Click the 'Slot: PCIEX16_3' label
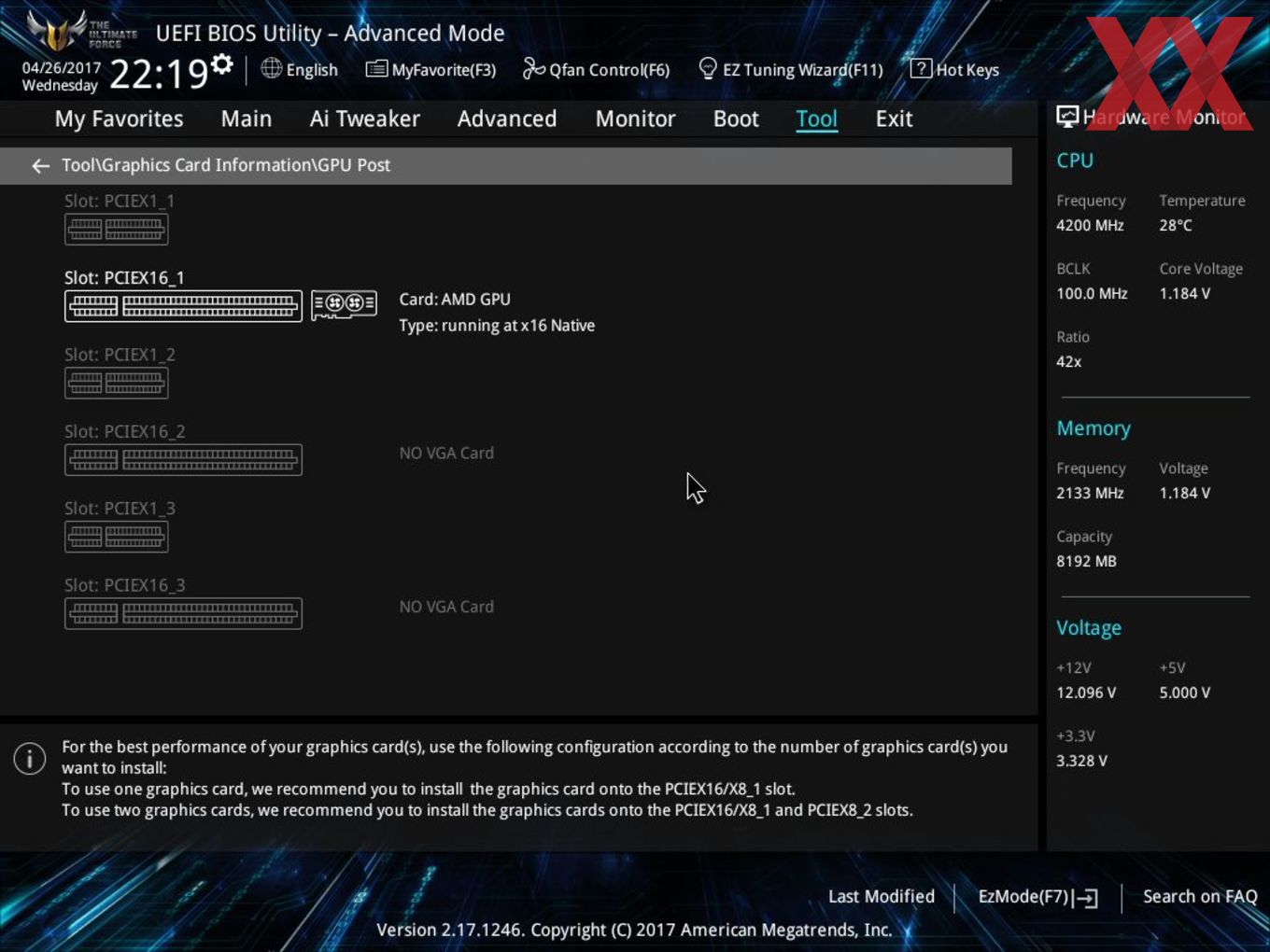The height and width of the screenshot is (952, 1270). pyautogui.click(x=124, y=585)
